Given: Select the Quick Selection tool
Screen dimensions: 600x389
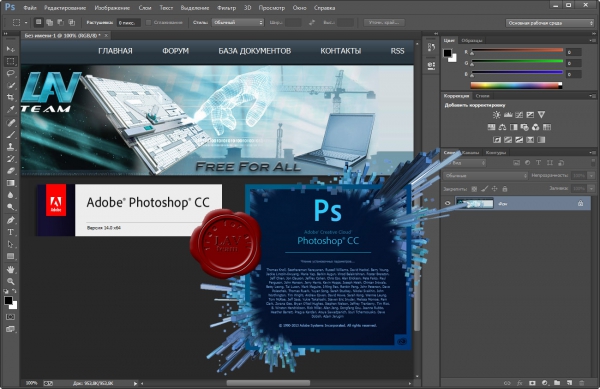Looking at the screenshot, I should click(x=10, y=85).
